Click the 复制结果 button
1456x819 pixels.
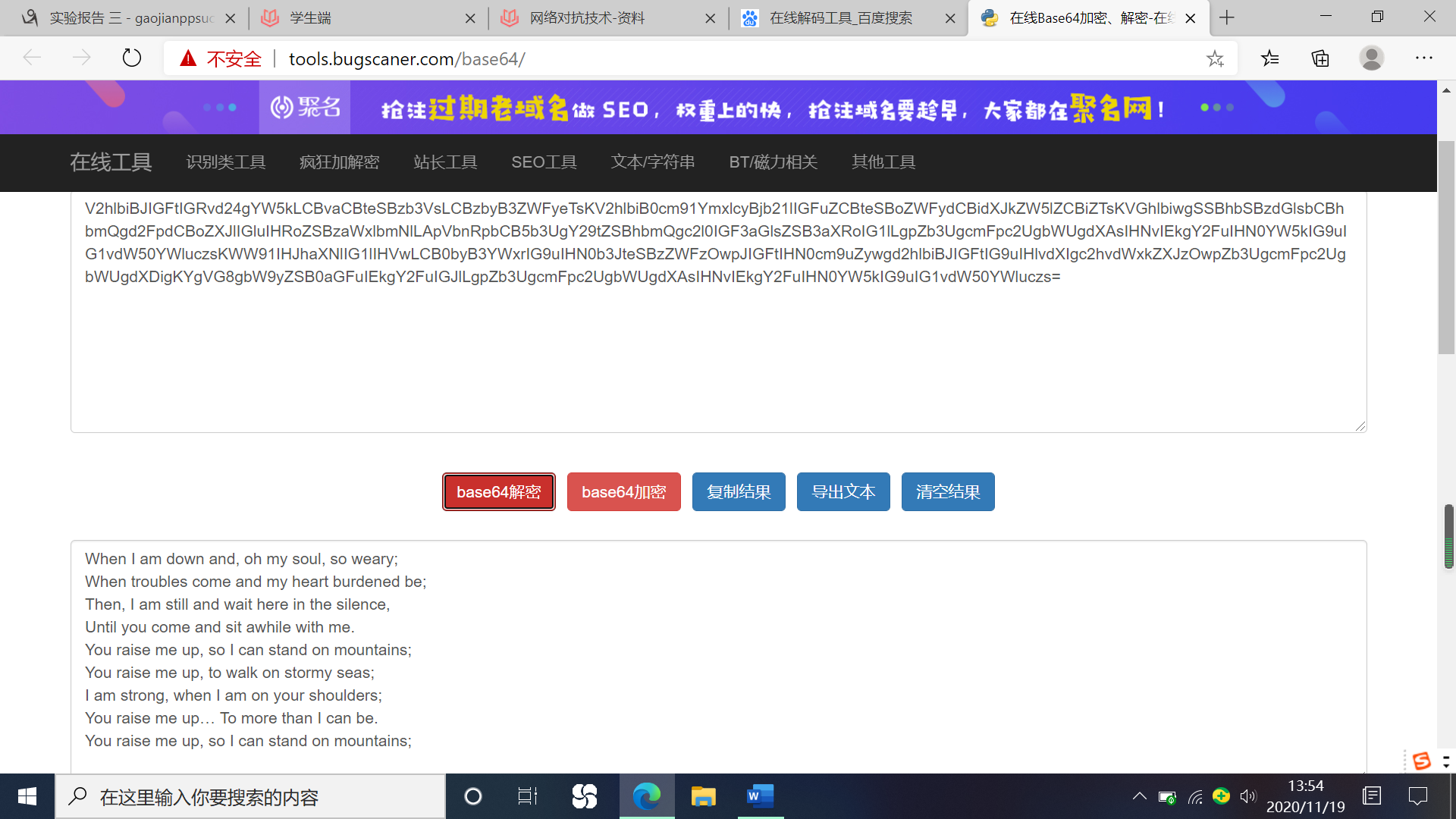point(739,492)
